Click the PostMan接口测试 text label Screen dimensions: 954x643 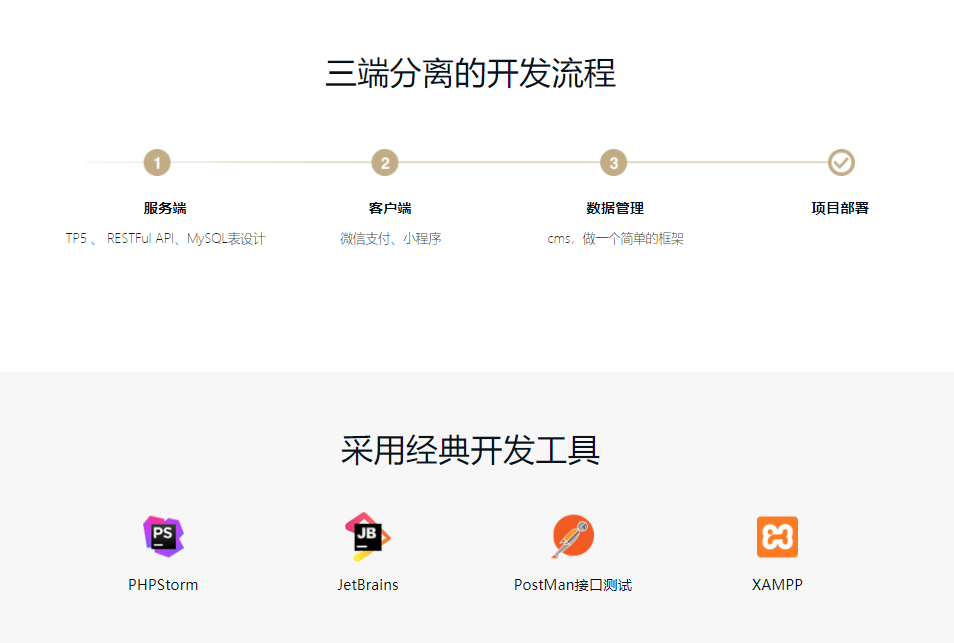click(x=573, y=585)
